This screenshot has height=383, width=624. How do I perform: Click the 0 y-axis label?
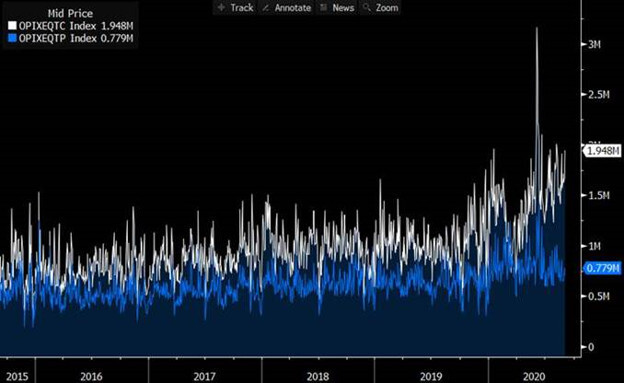[x=591, y=347]
